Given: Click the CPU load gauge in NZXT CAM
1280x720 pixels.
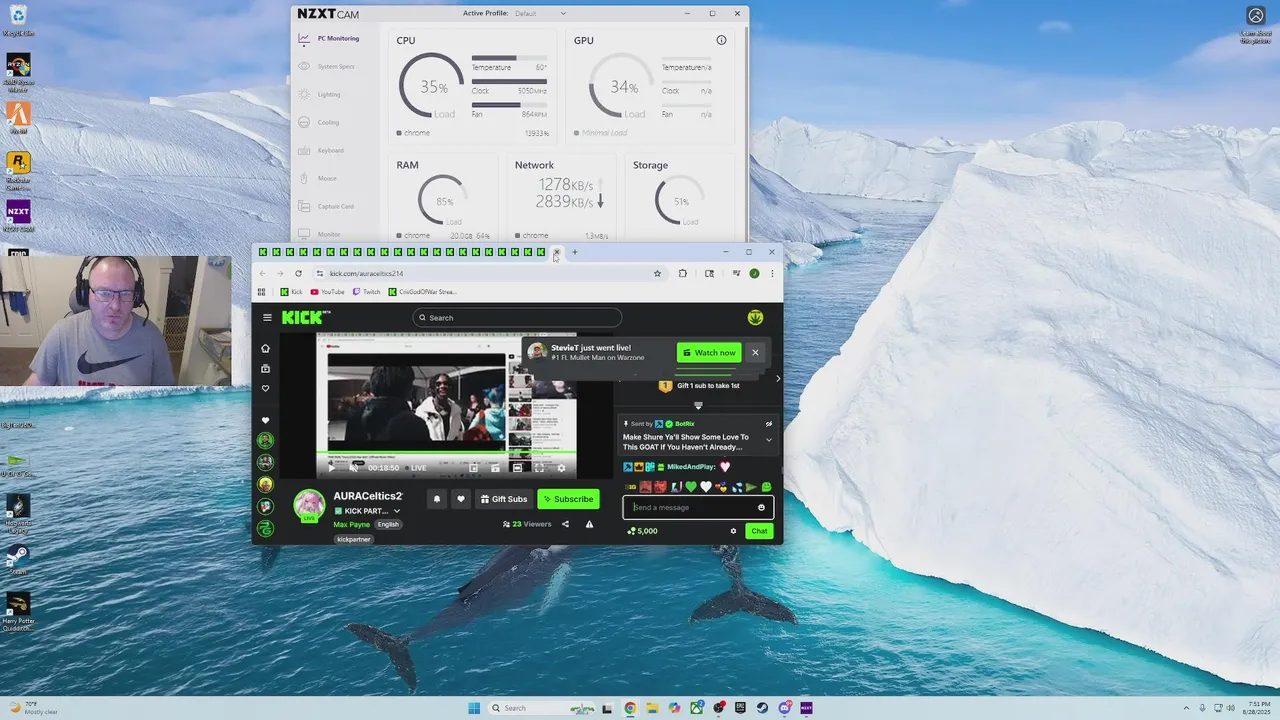Looking at the screenshot, I should [x=433, y=87].
